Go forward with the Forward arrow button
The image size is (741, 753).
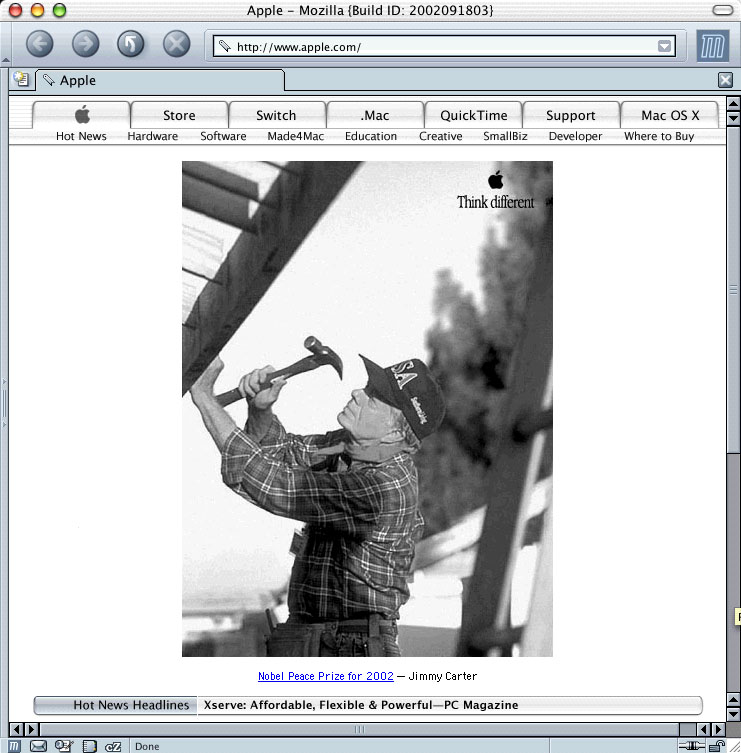pyautogui.click(x=85, y=44)
